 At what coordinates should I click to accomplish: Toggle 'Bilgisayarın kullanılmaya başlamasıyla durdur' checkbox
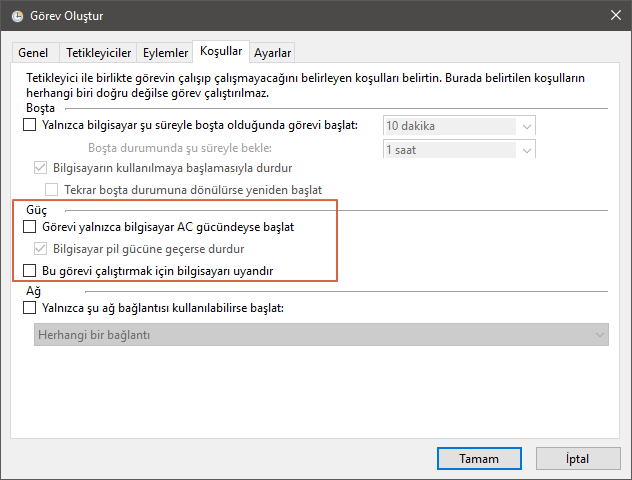(x=40, y=168)
